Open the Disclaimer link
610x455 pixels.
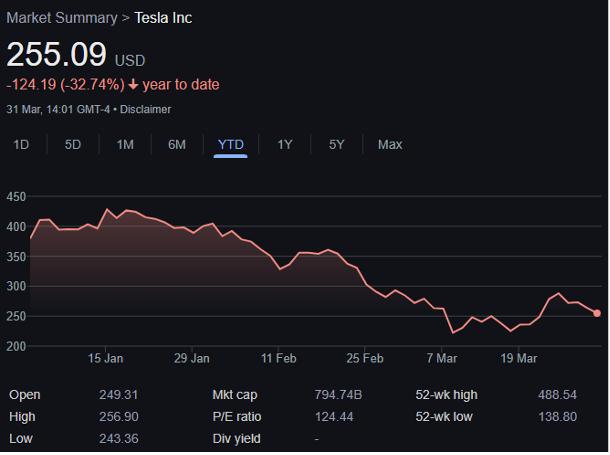(x=145, y=109)
